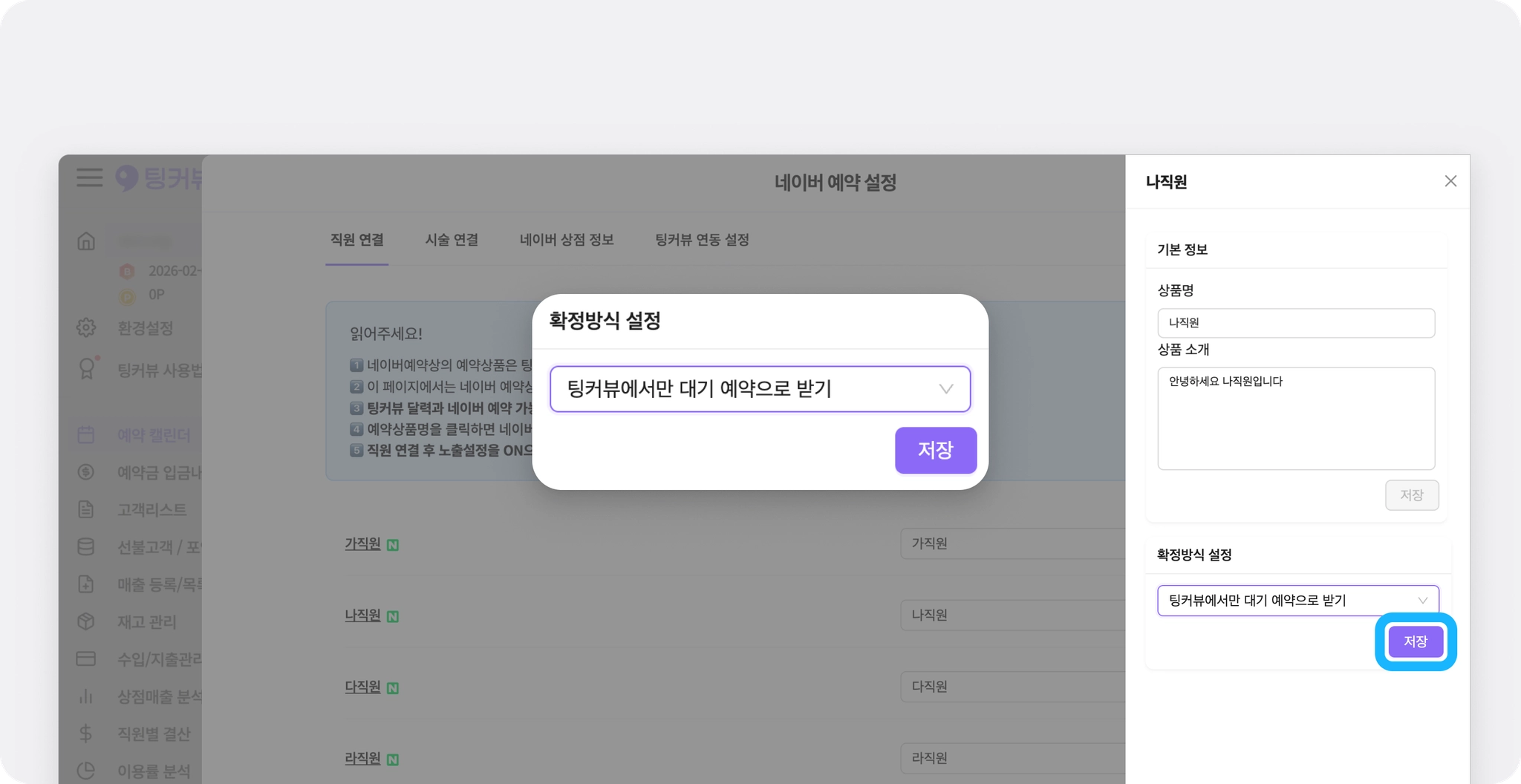The height and width of the screenshot is (784, 1521).
Task: Click the Naver N badge beside 나직원
Action: click(x=393, y=616)
